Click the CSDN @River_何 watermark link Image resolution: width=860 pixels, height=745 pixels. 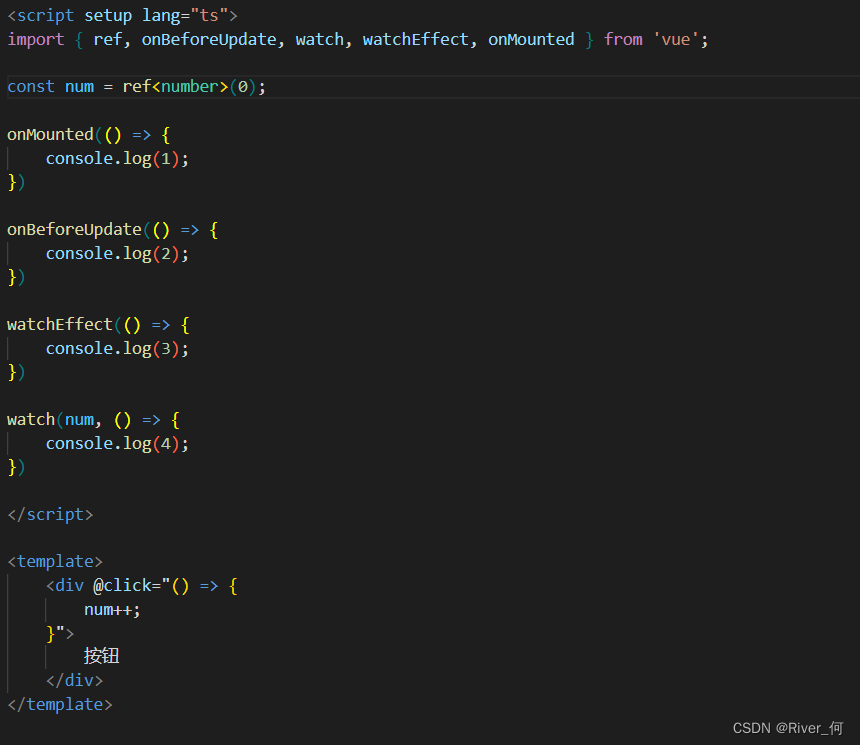pos(788,728)
